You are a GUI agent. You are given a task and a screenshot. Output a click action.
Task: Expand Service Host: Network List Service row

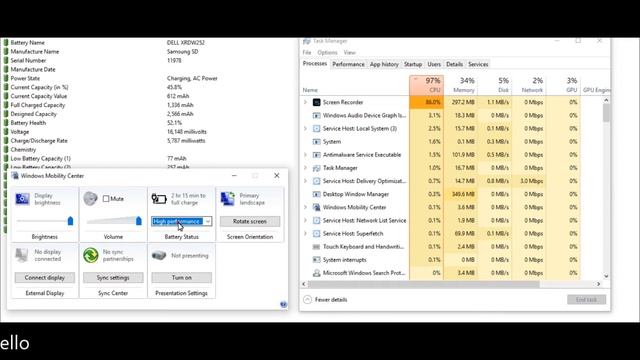pos(305,220)
